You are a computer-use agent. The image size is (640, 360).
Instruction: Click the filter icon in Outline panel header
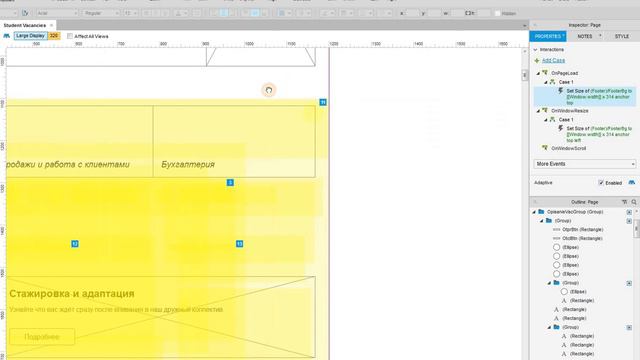624,202
